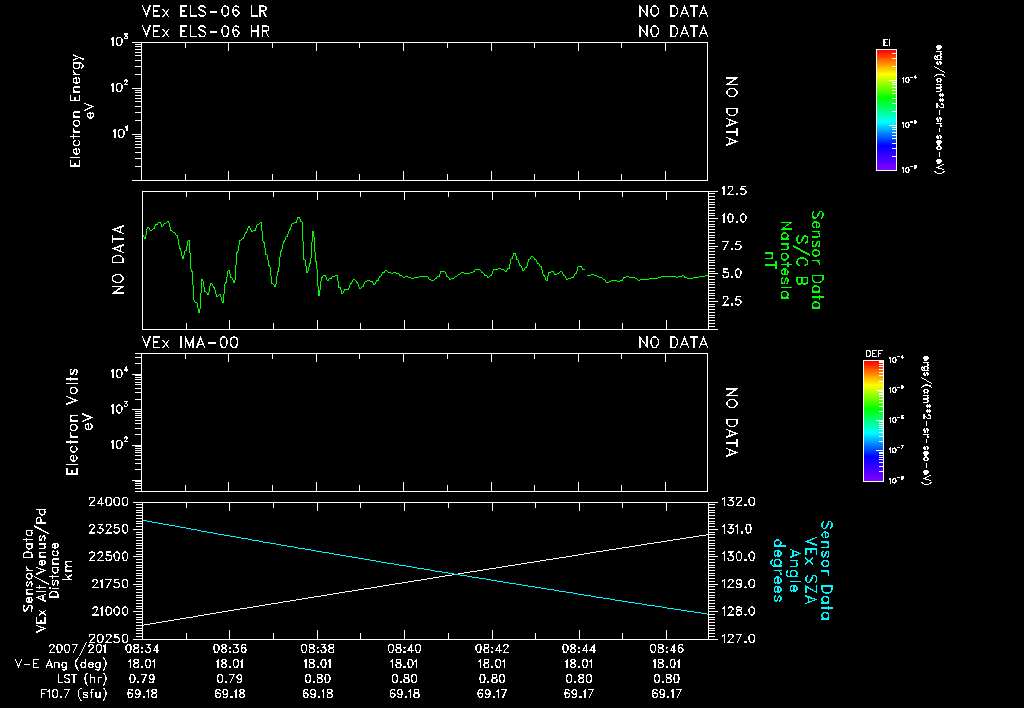Click the '08:36' time tick label
Screen dimensions: 1024x708
230,649
